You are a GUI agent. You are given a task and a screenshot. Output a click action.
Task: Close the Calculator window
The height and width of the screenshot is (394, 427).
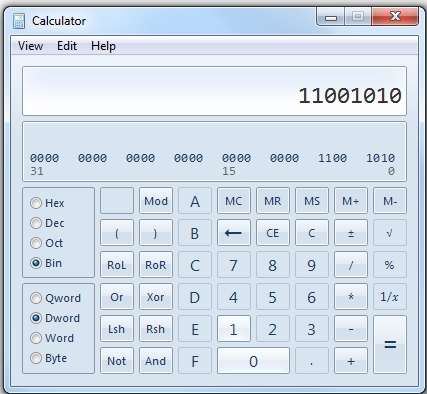click(x=395, y=16)
